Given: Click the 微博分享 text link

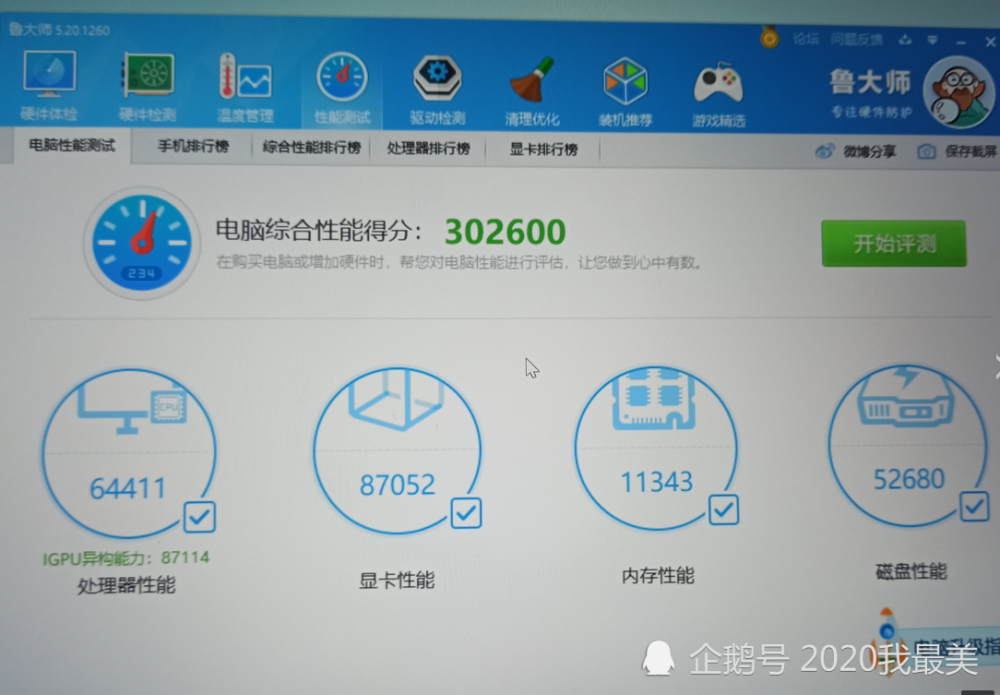Looking at the screenshot, I should [x=869, y=152].
